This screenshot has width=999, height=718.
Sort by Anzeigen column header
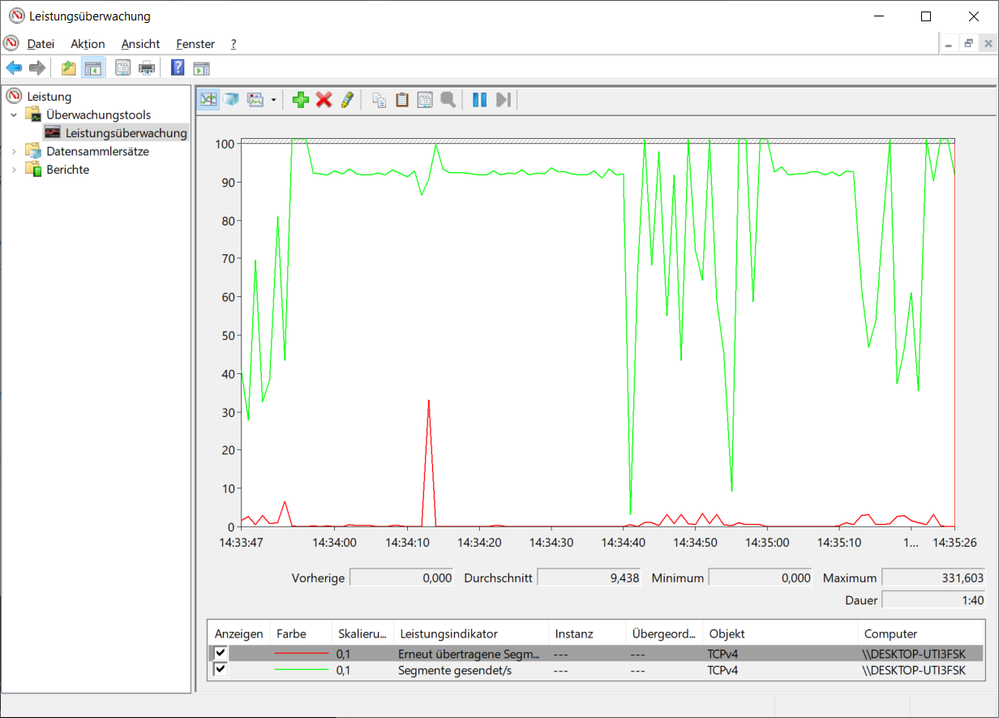click(x=239, y=634)
